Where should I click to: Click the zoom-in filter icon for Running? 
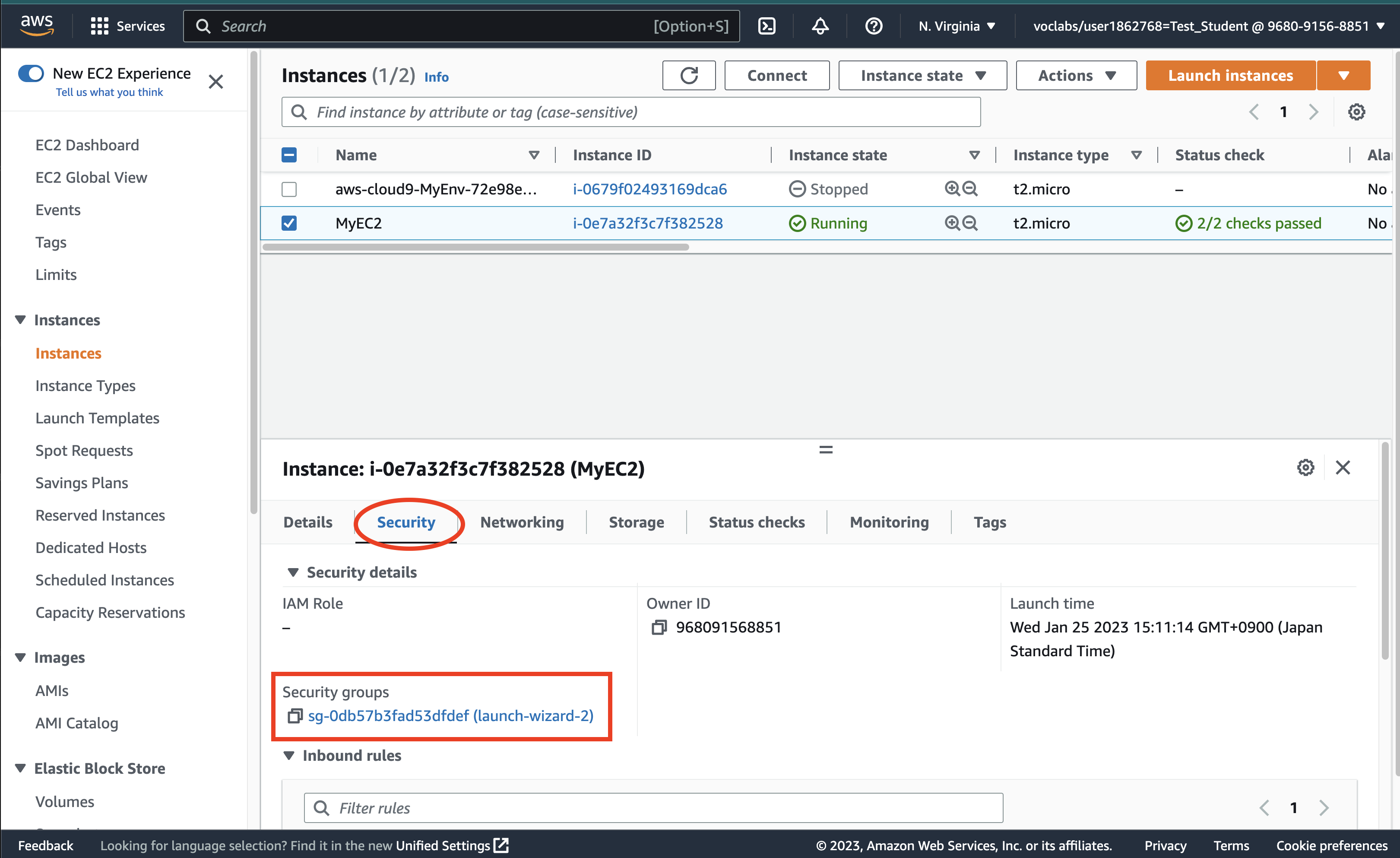pyautogui.click(x=952, y=223)
